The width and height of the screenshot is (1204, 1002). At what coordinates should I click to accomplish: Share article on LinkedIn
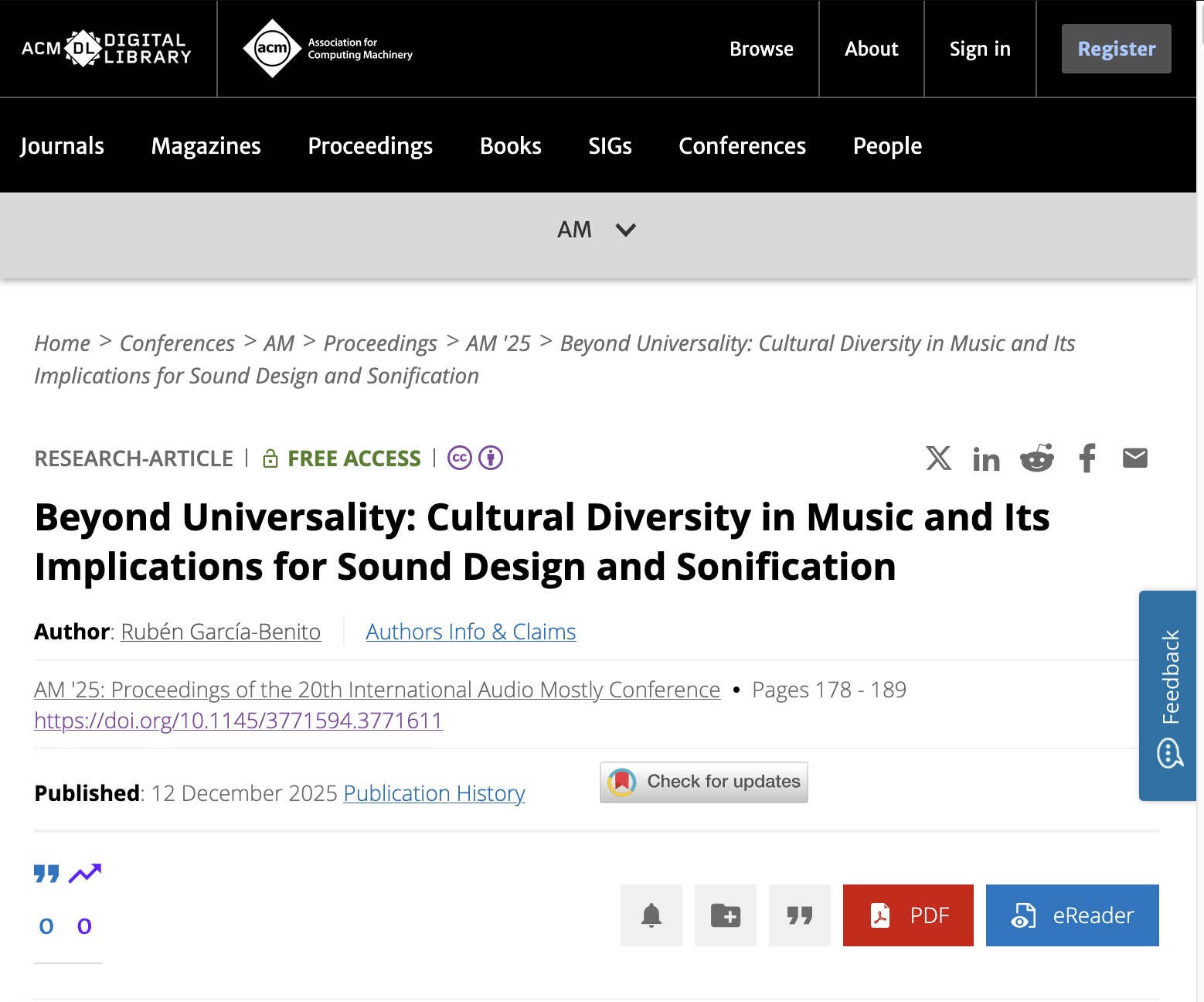pyautogui.click(x=986, y=459)
